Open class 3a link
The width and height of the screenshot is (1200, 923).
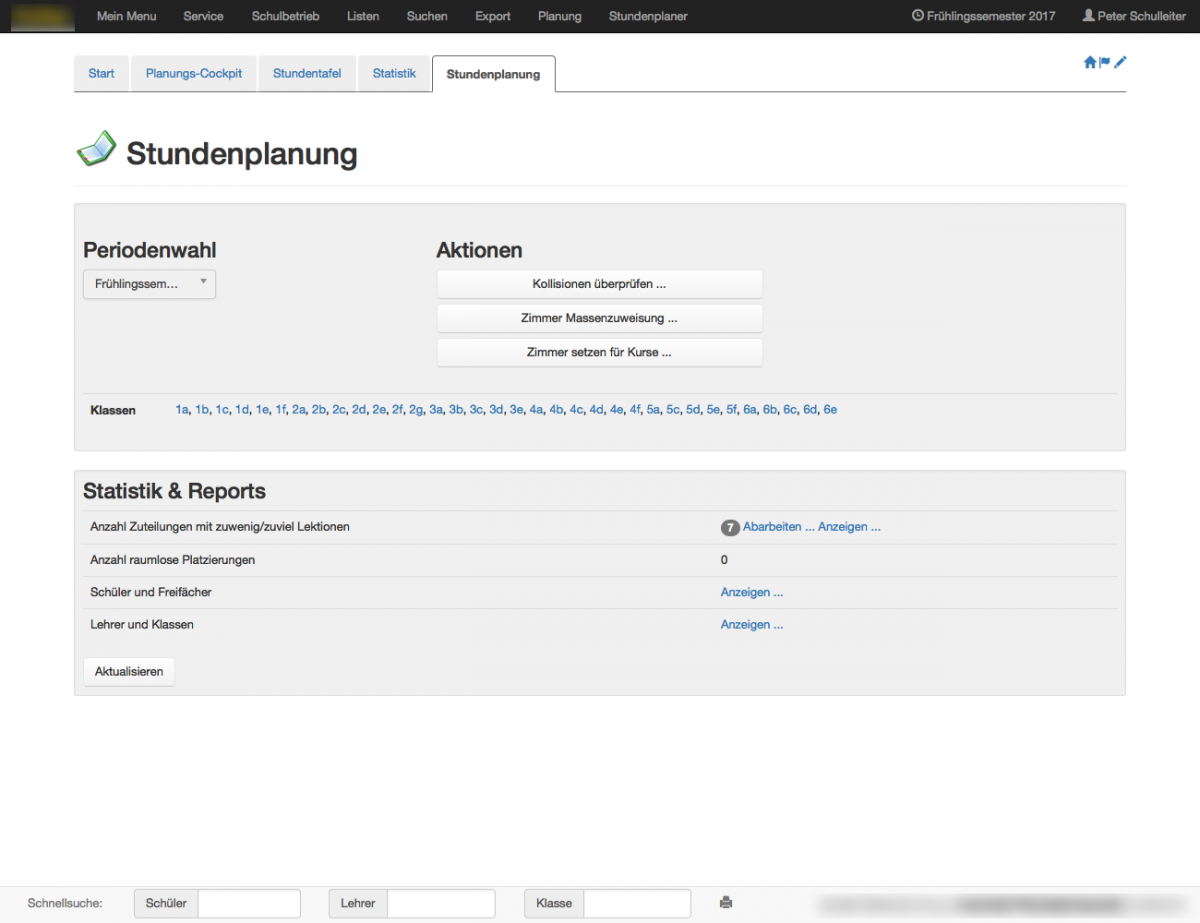pyautogui.click(x=436, y=410)
